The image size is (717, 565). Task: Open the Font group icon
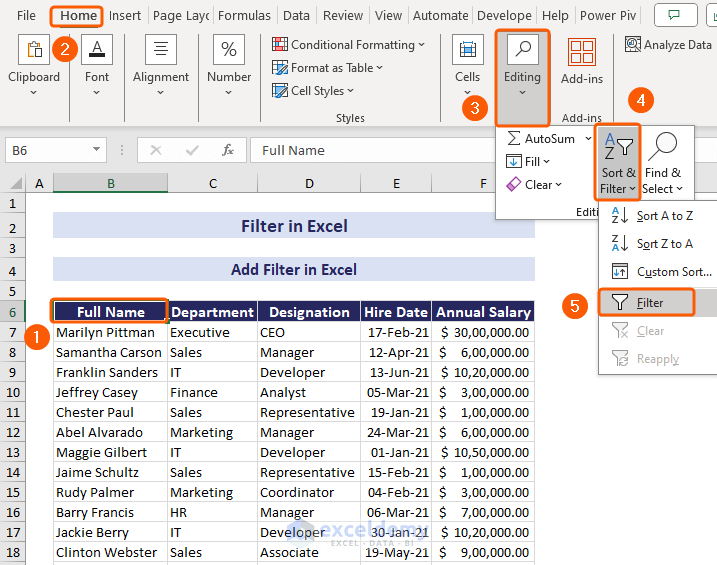pyautogui.click(x=97, y=49)
